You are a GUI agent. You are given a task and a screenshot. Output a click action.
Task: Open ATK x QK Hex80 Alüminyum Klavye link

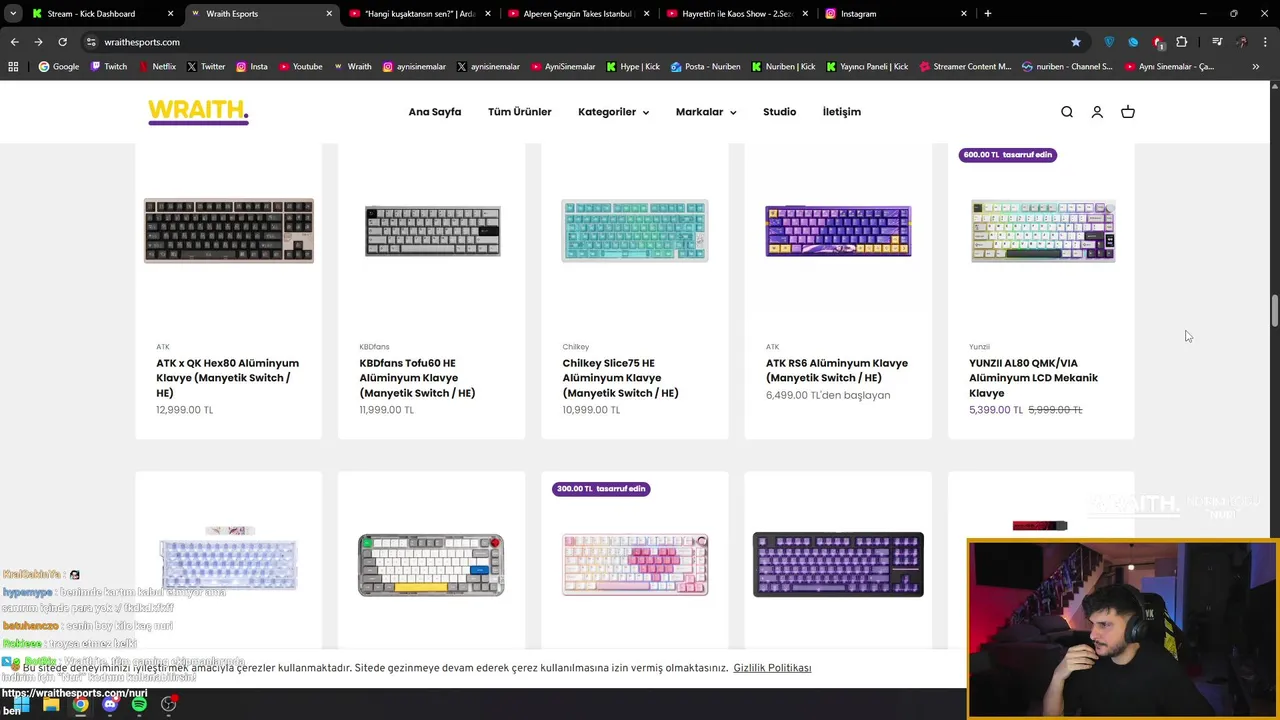227,378
